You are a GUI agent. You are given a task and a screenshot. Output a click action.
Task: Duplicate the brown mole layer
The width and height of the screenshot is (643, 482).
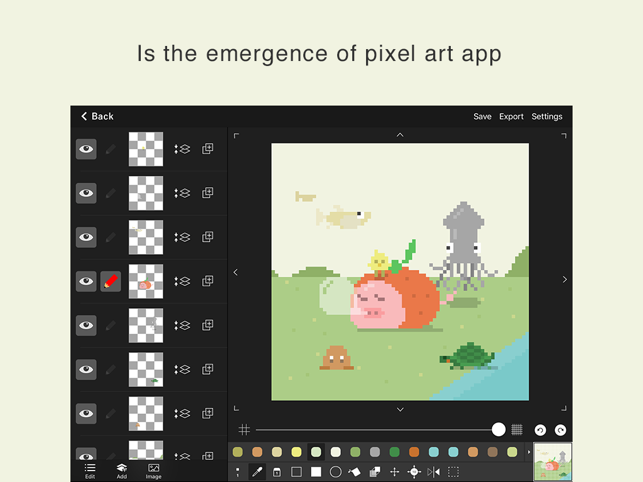coord(207,413)
